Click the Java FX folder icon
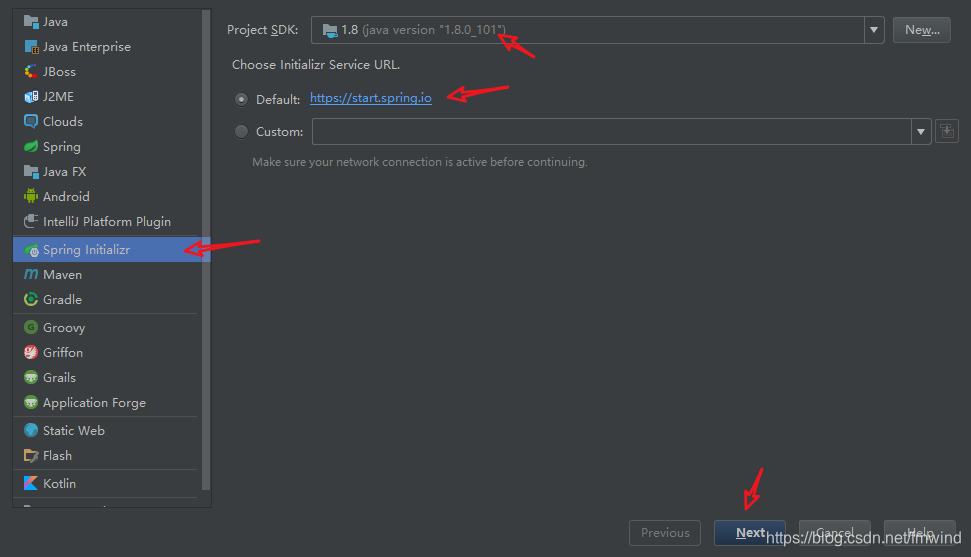The image size is (971, 557). pos(31,172)
